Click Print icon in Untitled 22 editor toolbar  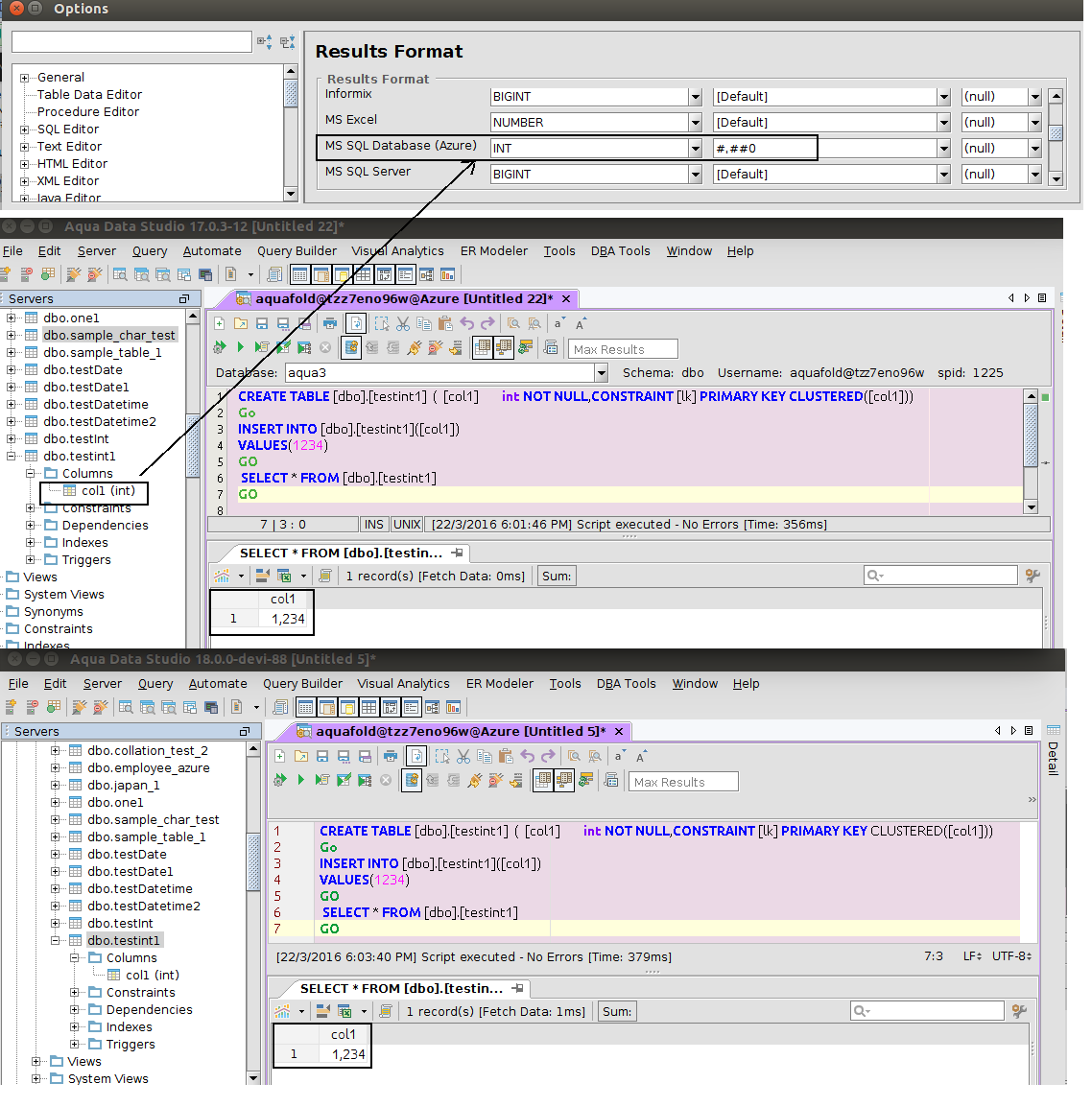coord(330,324)
